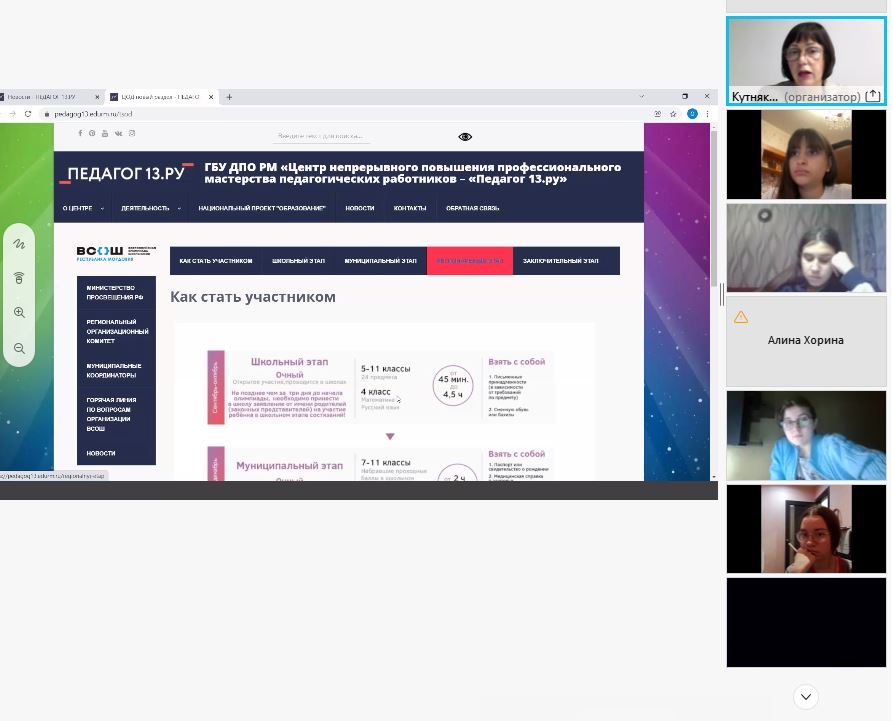Viewport: 893px width, 721px height.
Task: Open the 'Школьный этап' tab
Action: (x=298, y=261)
